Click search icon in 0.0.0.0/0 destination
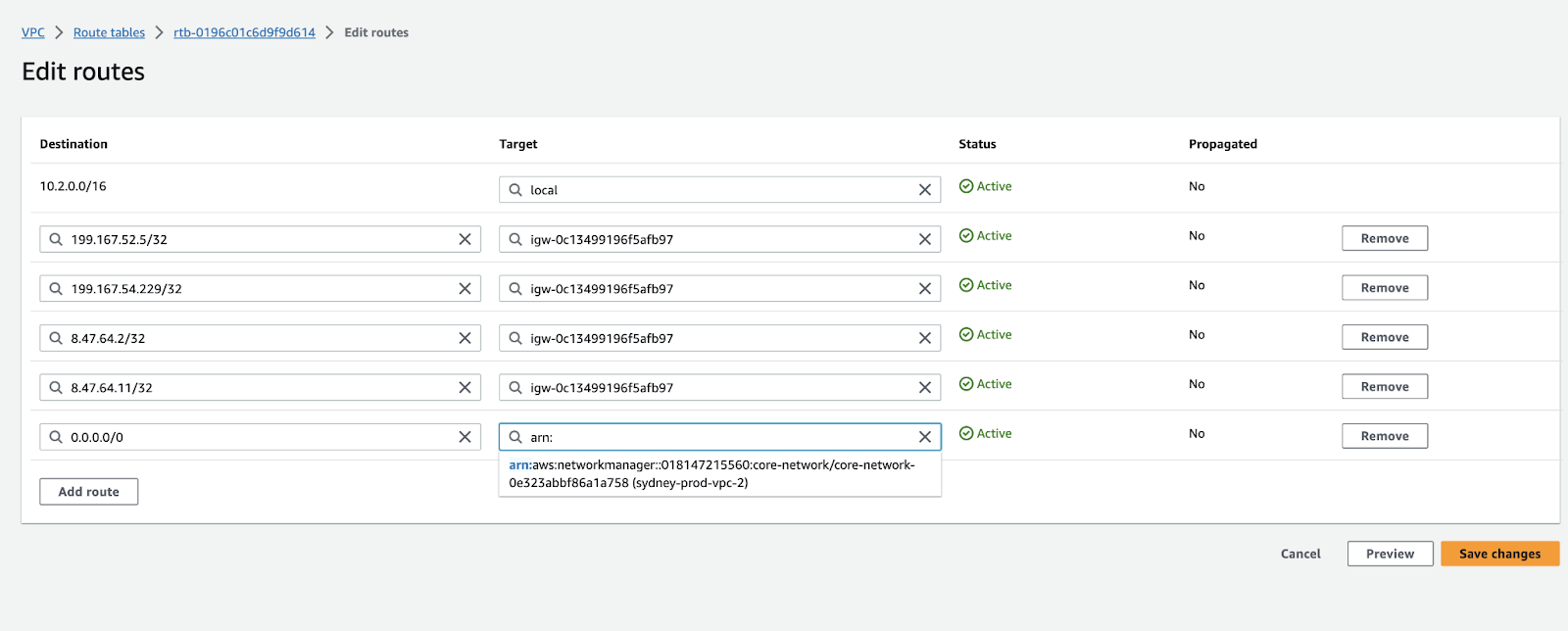1568x631 pixels. pos(56,437)
